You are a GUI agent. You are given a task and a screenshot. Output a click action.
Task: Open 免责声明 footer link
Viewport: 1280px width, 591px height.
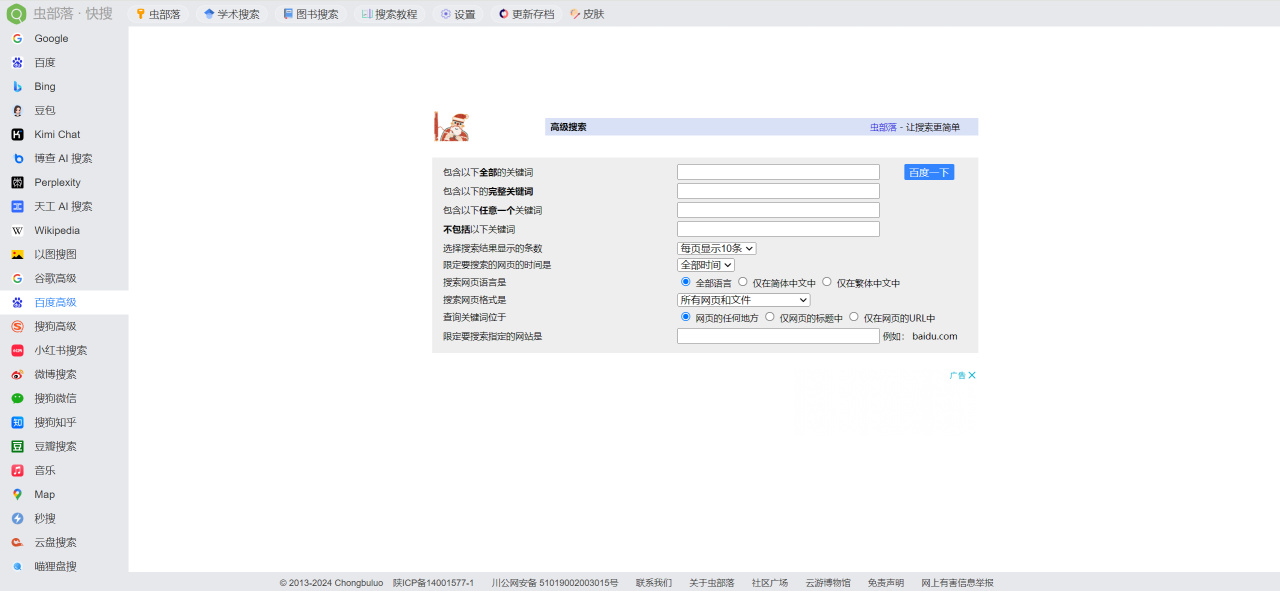886,583
